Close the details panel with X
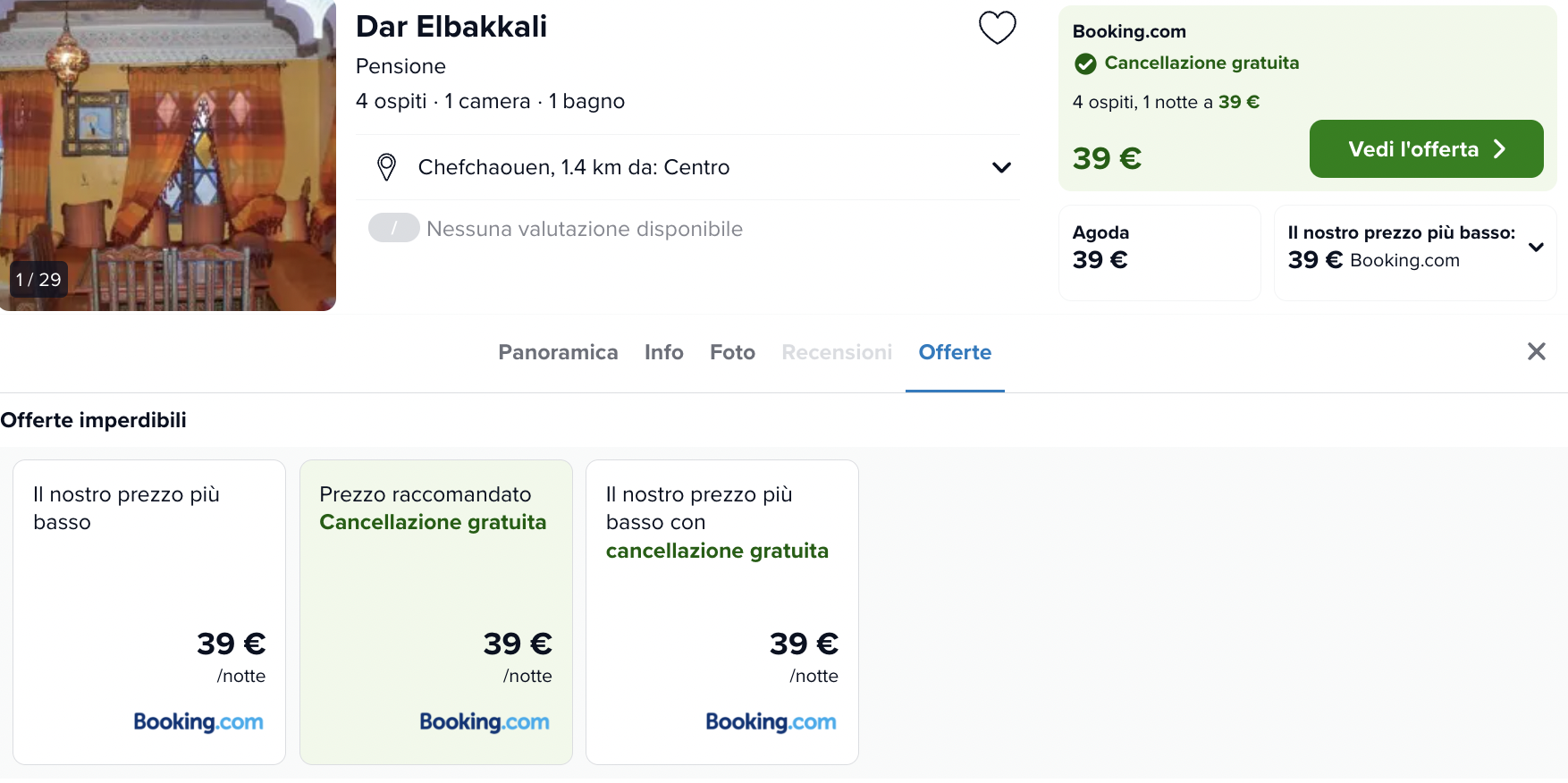This screenshot has width=1568, height=783. coord(1536,351)
